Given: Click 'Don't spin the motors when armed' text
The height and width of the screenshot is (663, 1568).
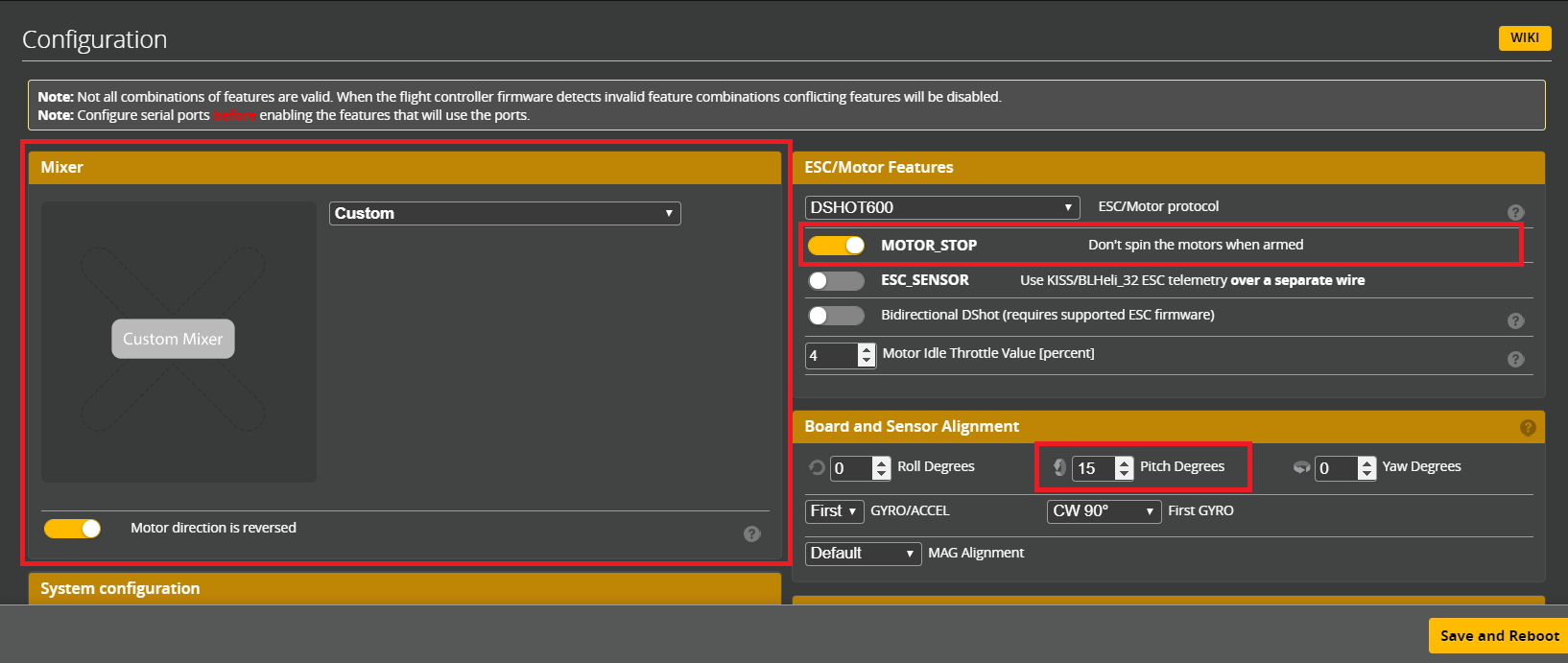Looking at the screenshot, I should pos(1196,245).
